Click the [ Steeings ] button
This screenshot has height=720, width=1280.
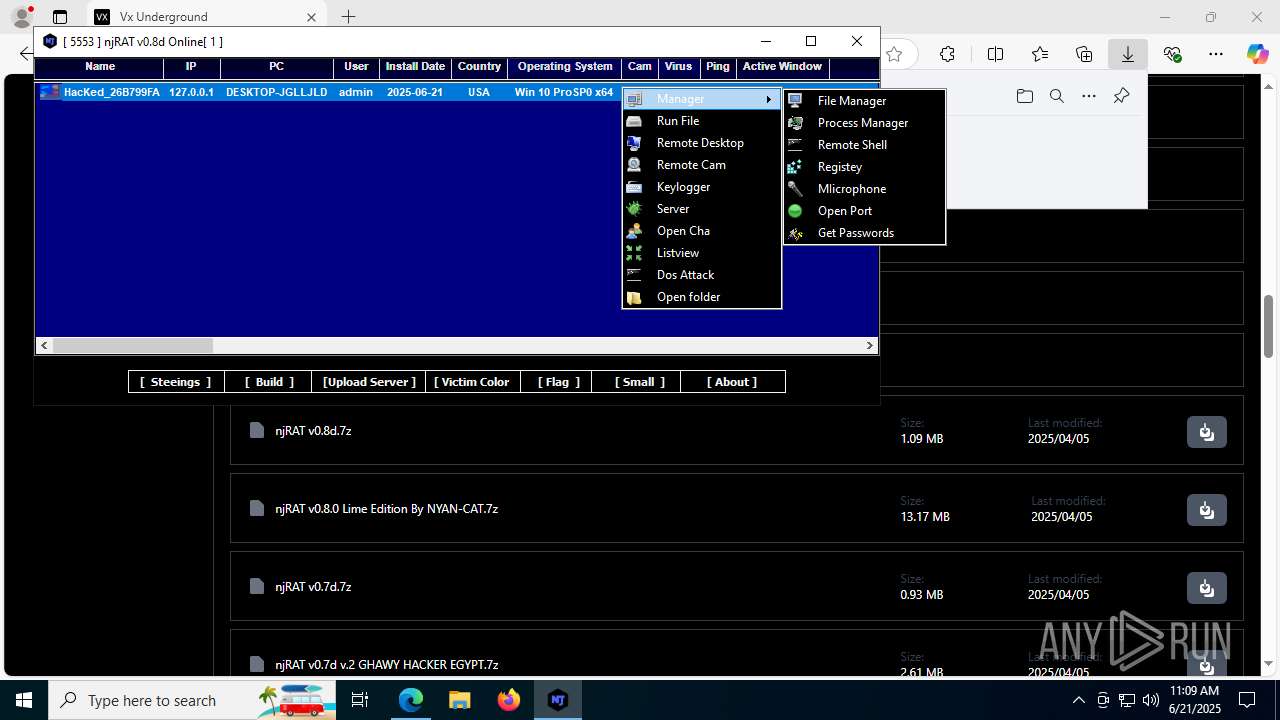point(175,382)
